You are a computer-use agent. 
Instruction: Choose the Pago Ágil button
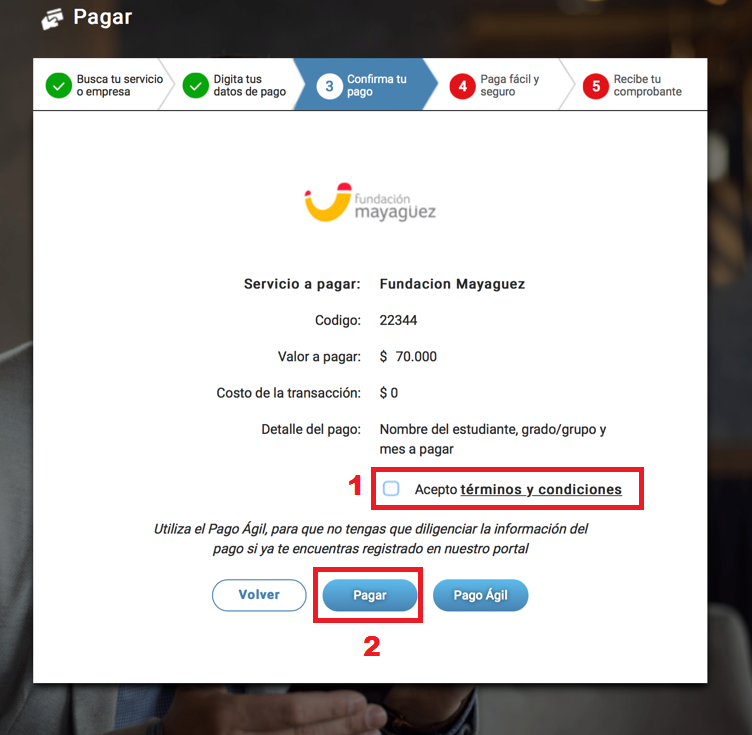(481, 595)
